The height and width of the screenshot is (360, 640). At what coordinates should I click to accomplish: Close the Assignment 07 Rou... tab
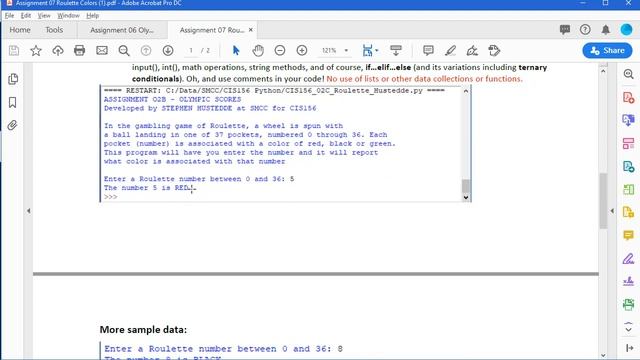pyautogui.click(x=251, y=30)
